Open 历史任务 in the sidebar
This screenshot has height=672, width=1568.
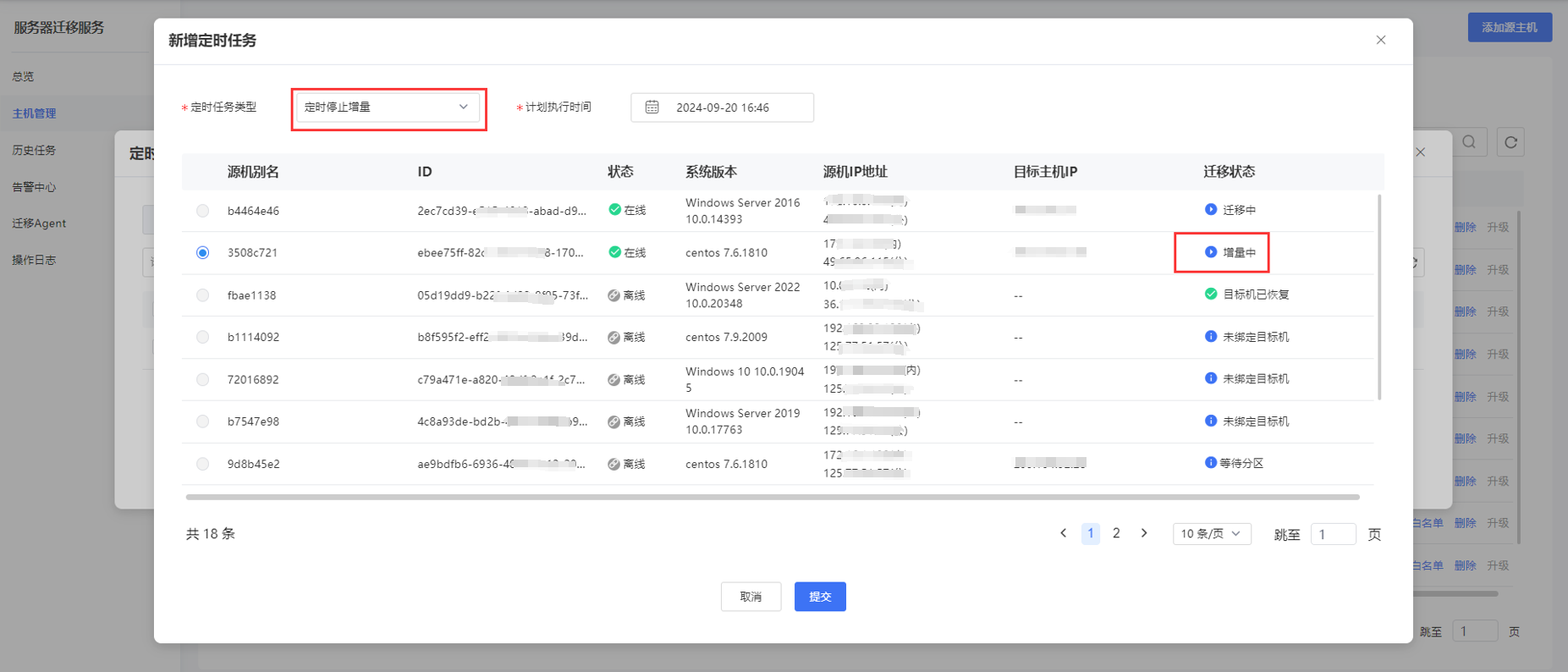point(34,150)
